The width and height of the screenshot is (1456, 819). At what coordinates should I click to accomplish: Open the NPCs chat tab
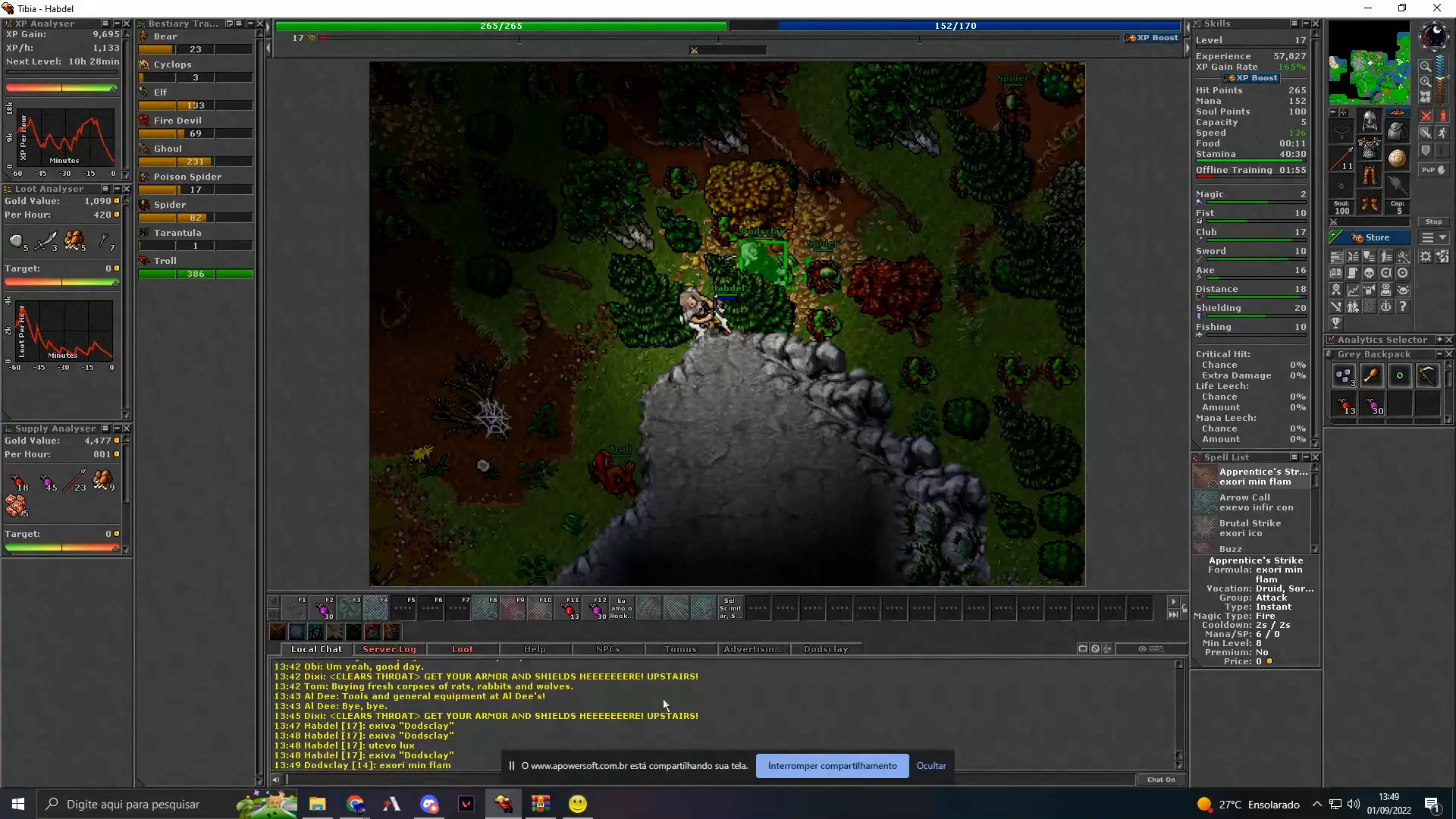[x=607, y=649]
